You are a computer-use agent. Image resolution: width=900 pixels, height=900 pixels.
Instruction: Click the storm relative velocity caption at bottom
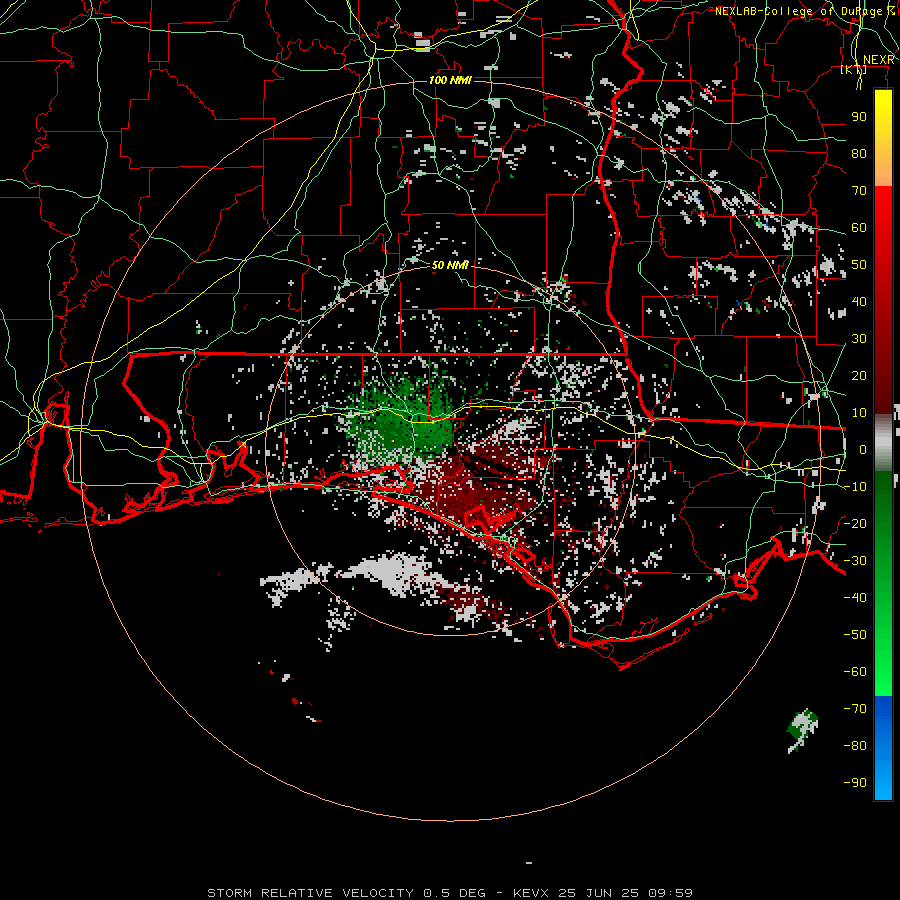tap(450, 893)
